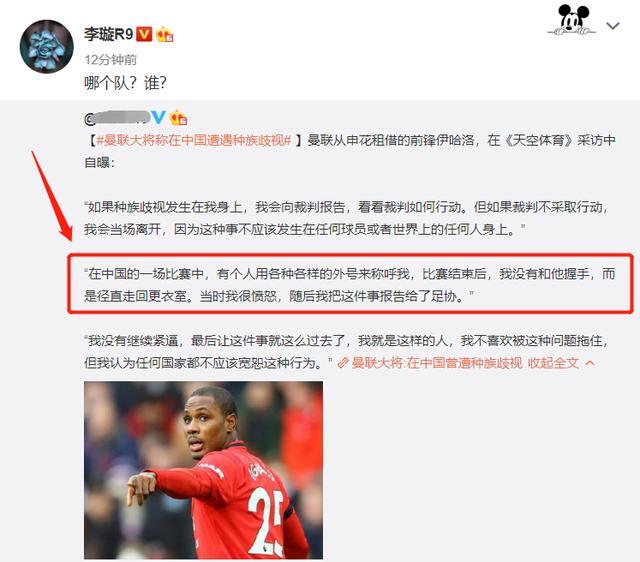Click the red arrow annotation

(52, 195)
